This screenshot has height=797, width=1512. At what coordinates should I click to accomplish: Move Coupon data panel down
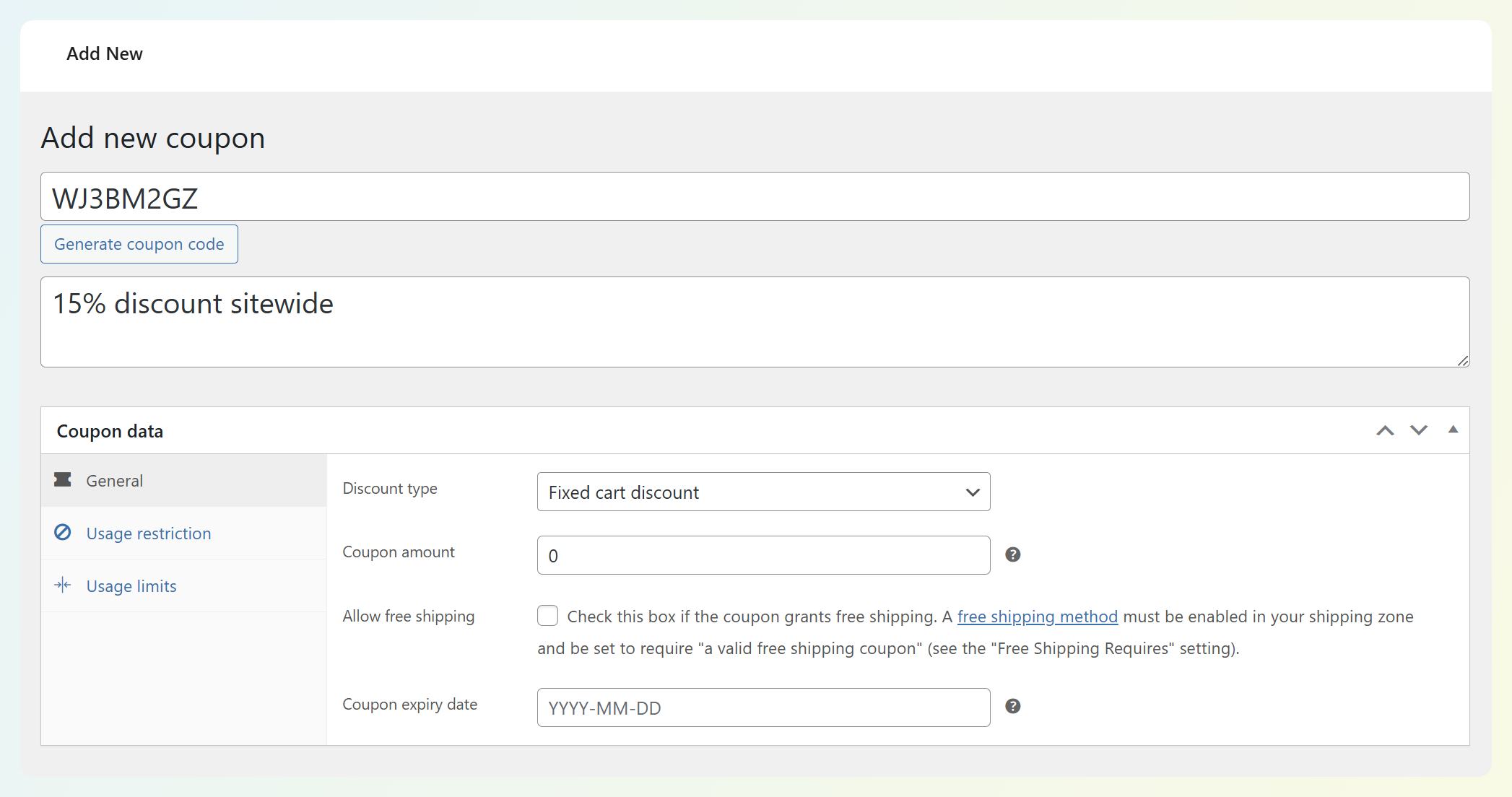click(1418, 431)
